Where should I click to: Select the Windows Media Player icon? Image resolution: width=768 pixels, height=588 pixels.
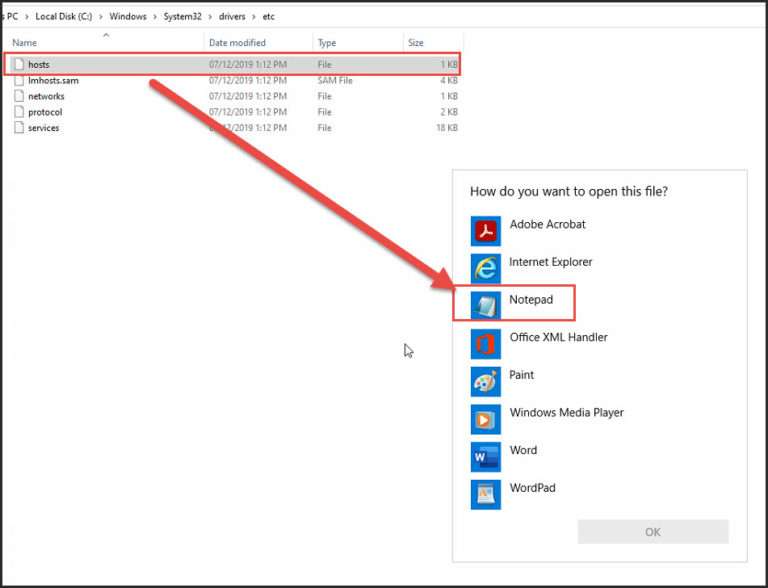coord(485,418)
